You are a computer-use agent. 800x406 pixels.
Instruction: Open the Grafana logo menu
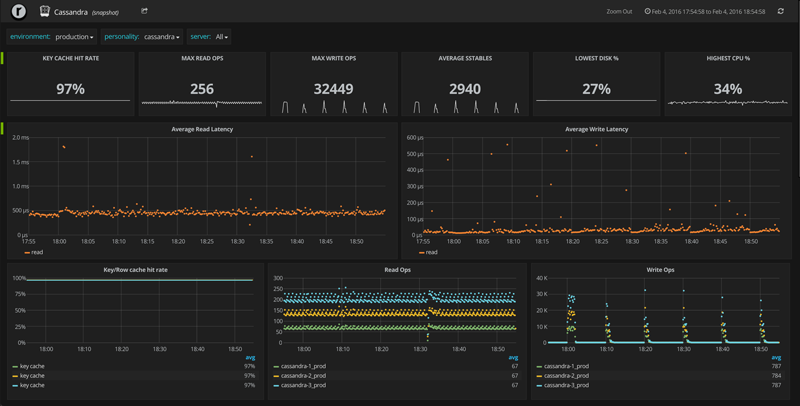(19, 11)
